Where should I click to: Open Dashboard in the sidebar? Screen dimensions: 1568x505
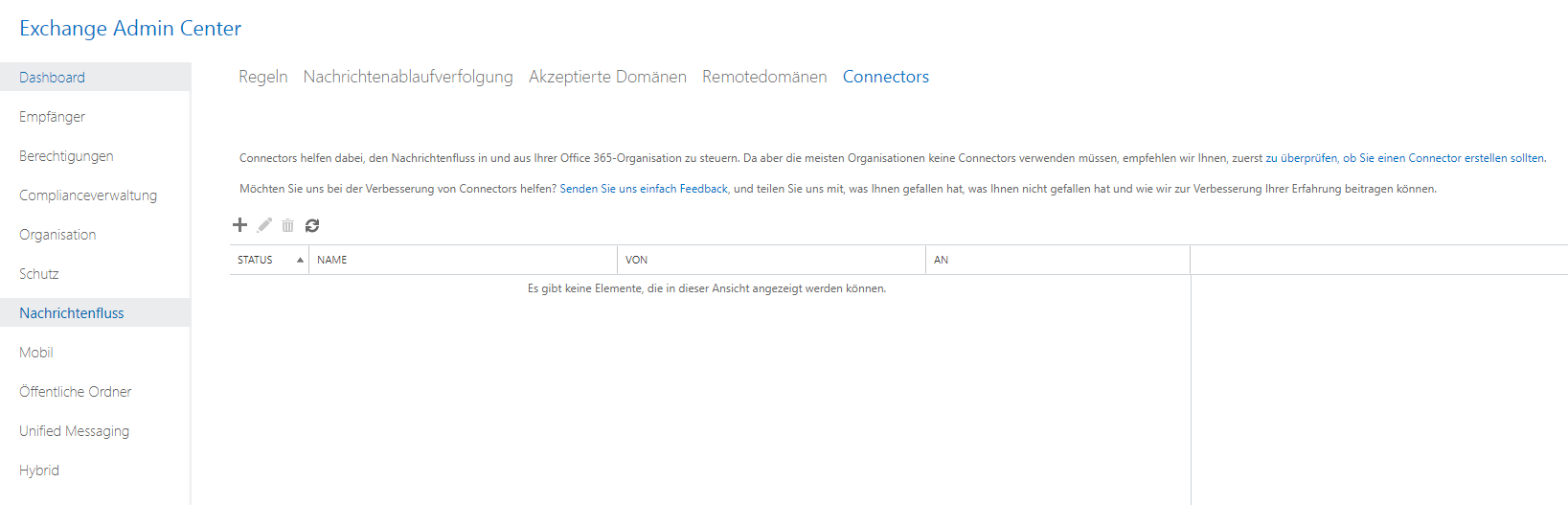pos(53,78)
